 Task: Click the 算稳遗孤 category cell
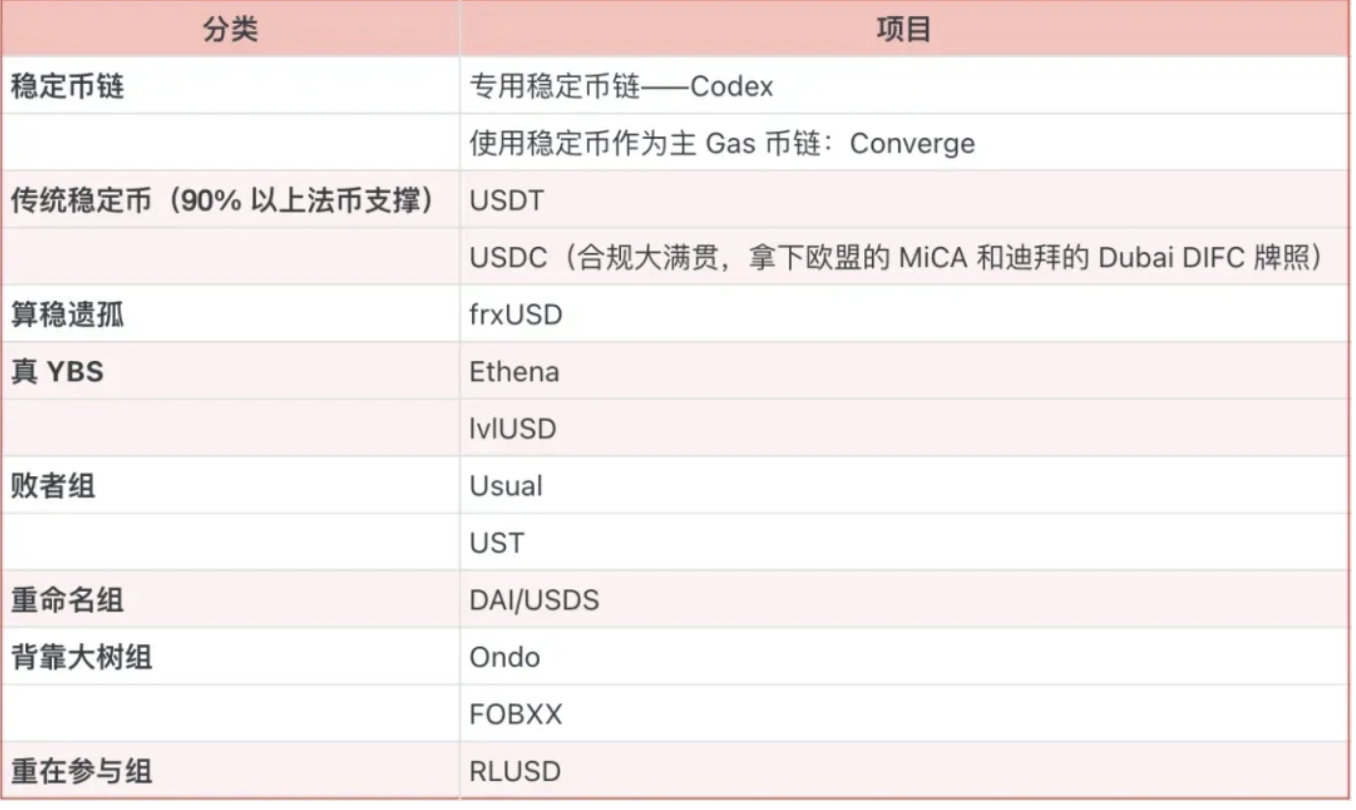pos(230,314)
